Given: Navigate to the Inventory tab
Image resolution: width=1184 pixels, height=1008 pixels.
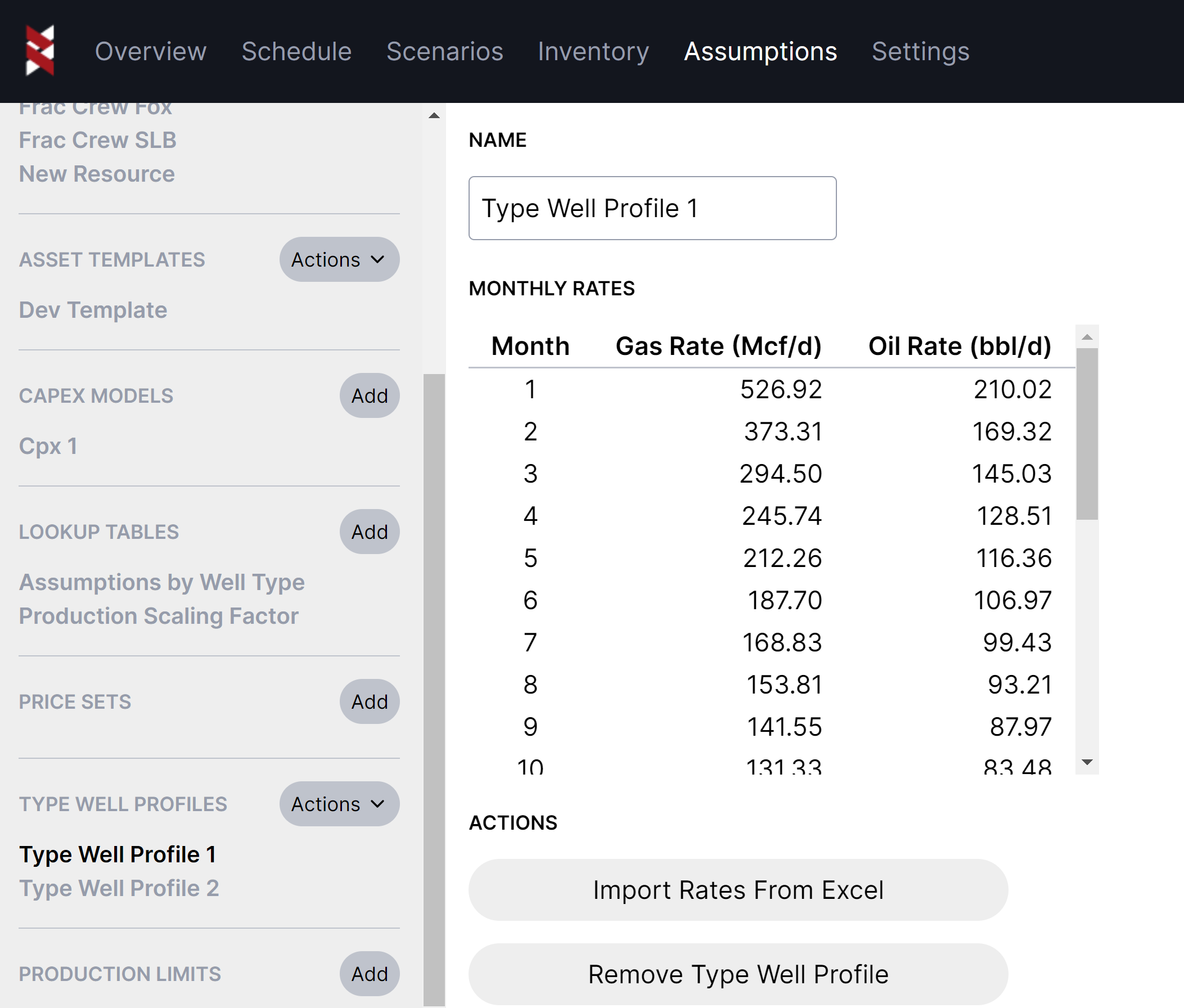Looking at the screenshot, I should click(593, 51).
